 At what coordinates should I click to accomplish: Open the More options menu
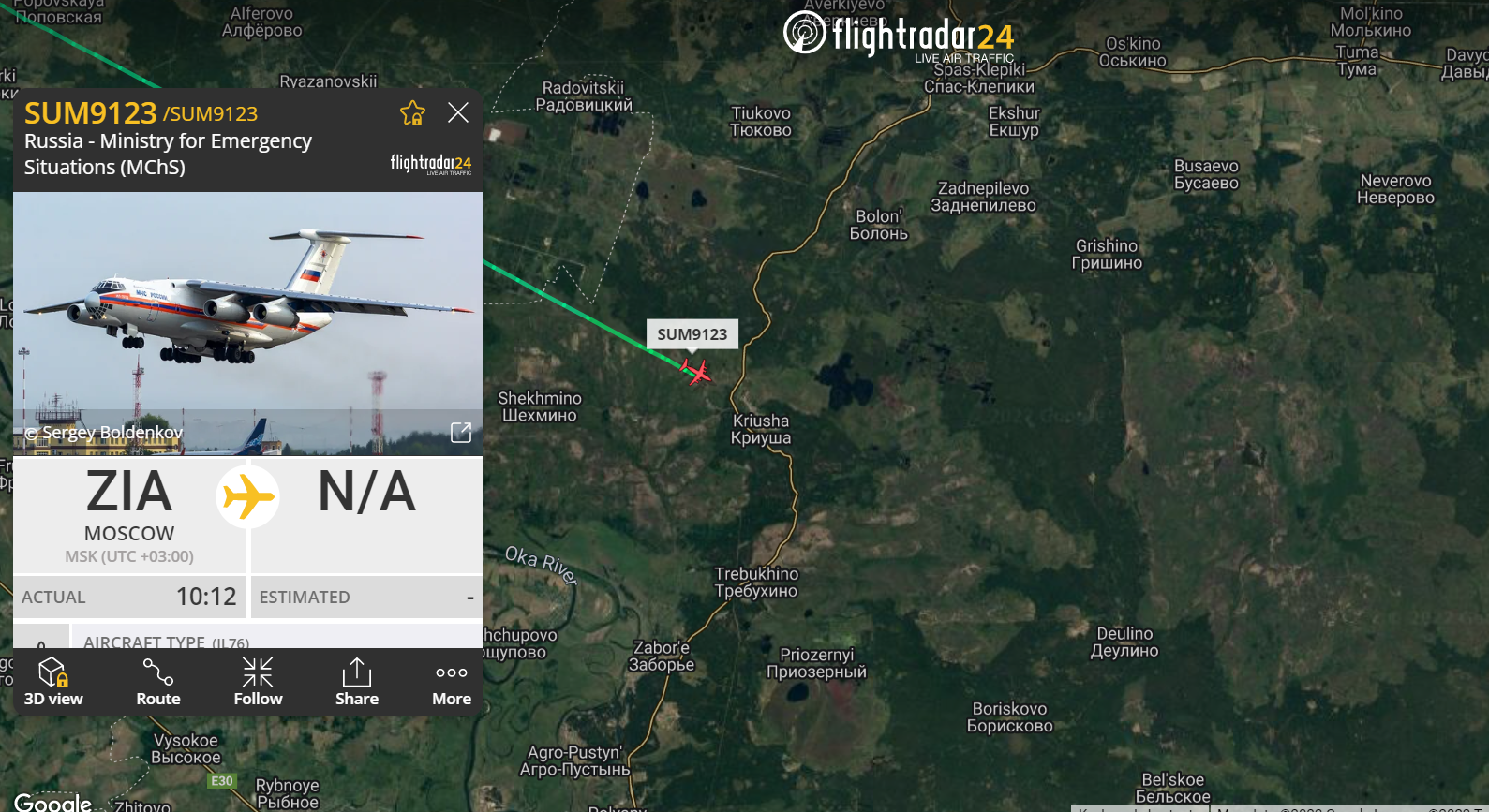pos(452,682)
